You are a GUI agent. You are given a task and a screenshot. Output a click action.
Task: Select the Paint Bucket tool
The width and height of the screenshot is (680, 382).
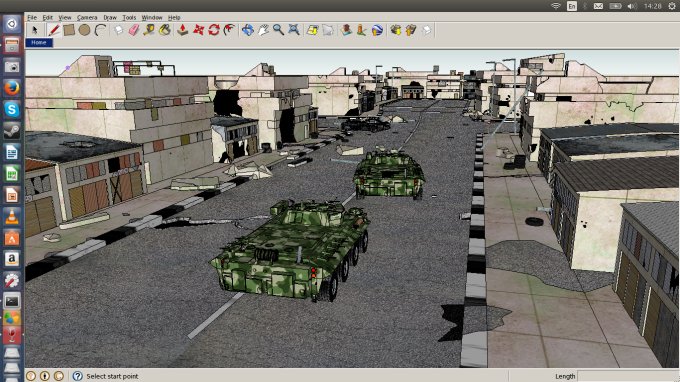(x=165, y=30)
